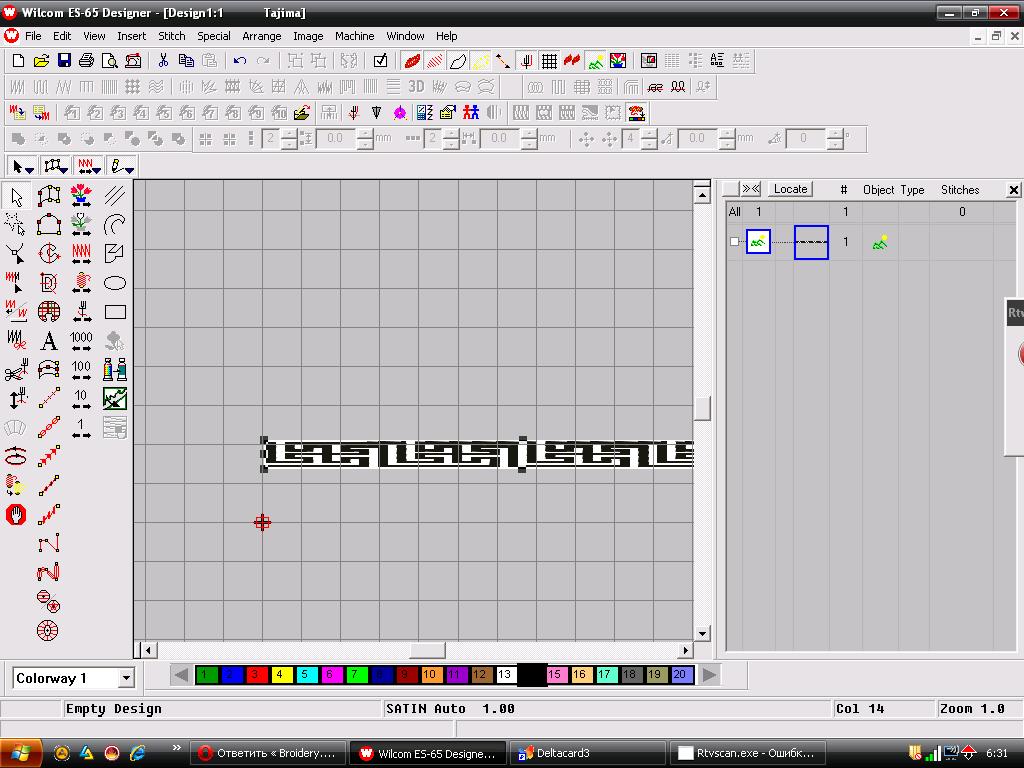This screenshot has width=1024, height=768.
Task: Select the ellipse shape tool
Action: (115, 283)
